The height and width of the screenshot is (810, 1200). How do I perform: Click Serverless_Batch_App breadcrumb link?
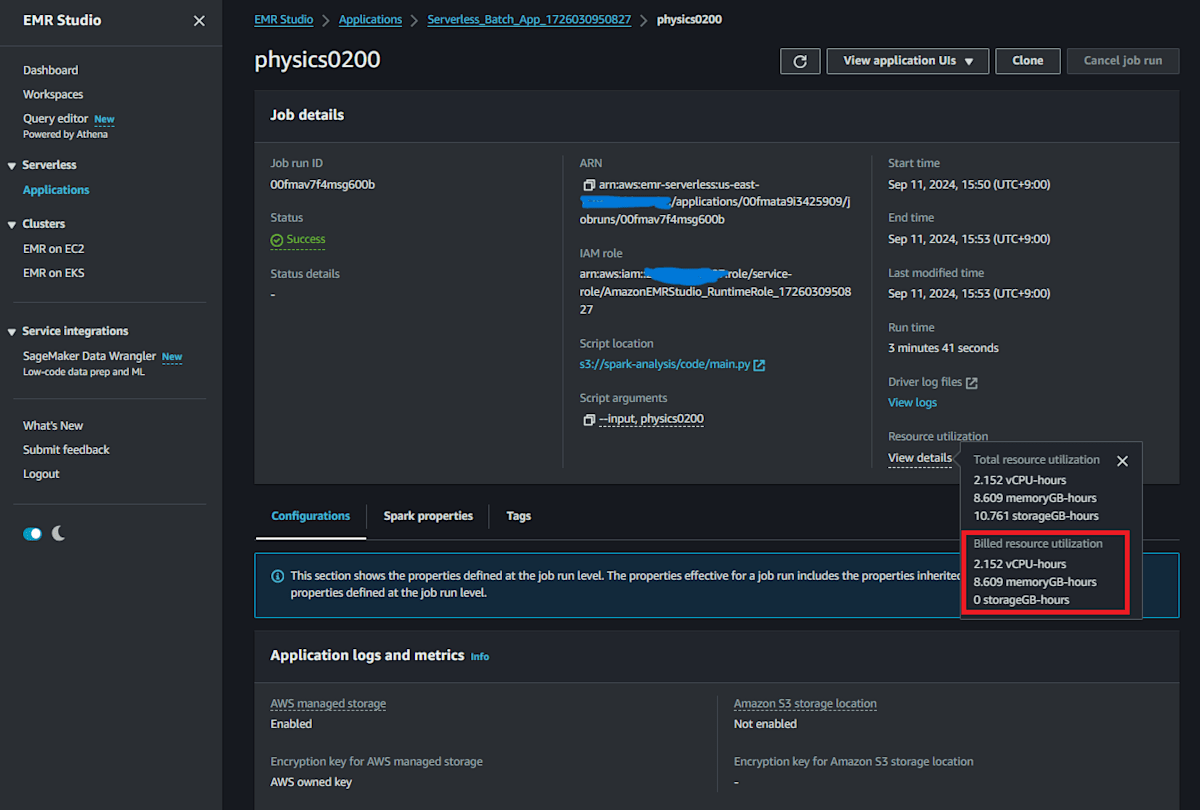coord(529,20)
